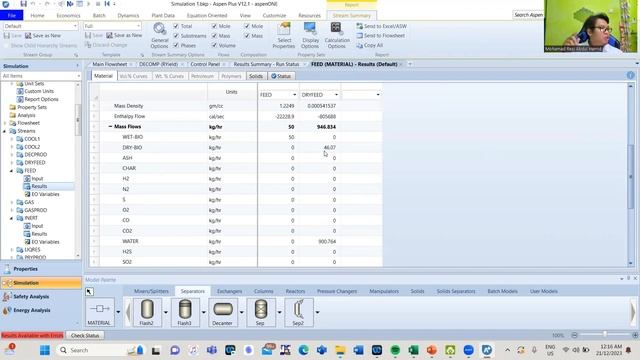Open the Status results tab

281,76
